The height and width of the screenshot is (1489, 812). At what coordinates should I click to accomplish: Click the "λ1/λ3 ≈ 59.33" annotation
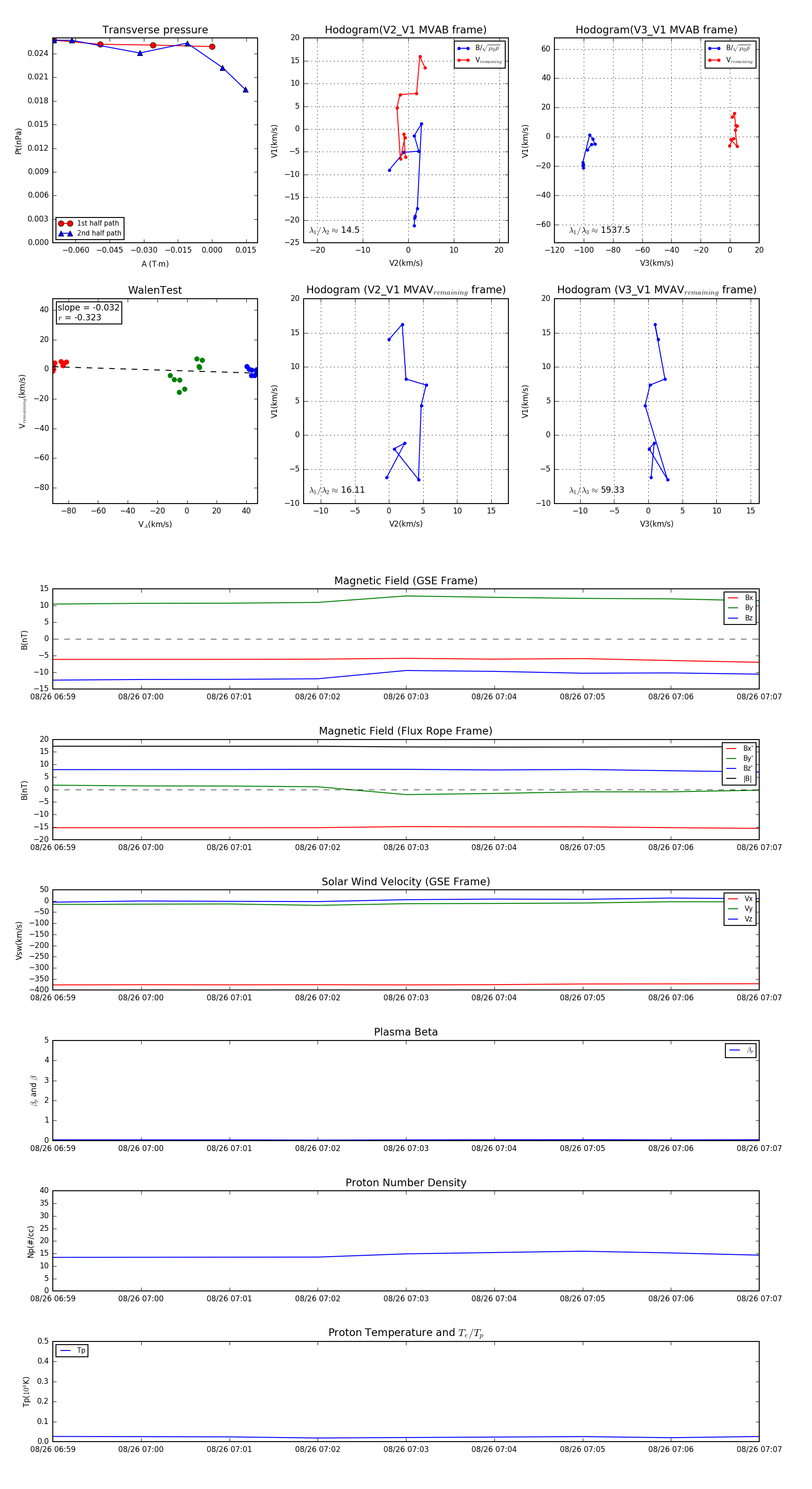[596, 490]
